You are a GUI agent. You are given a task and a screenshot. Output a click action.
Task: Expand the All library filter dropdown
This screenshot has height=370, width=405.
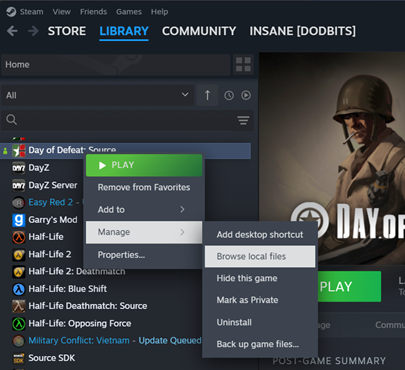coord(98,95)
